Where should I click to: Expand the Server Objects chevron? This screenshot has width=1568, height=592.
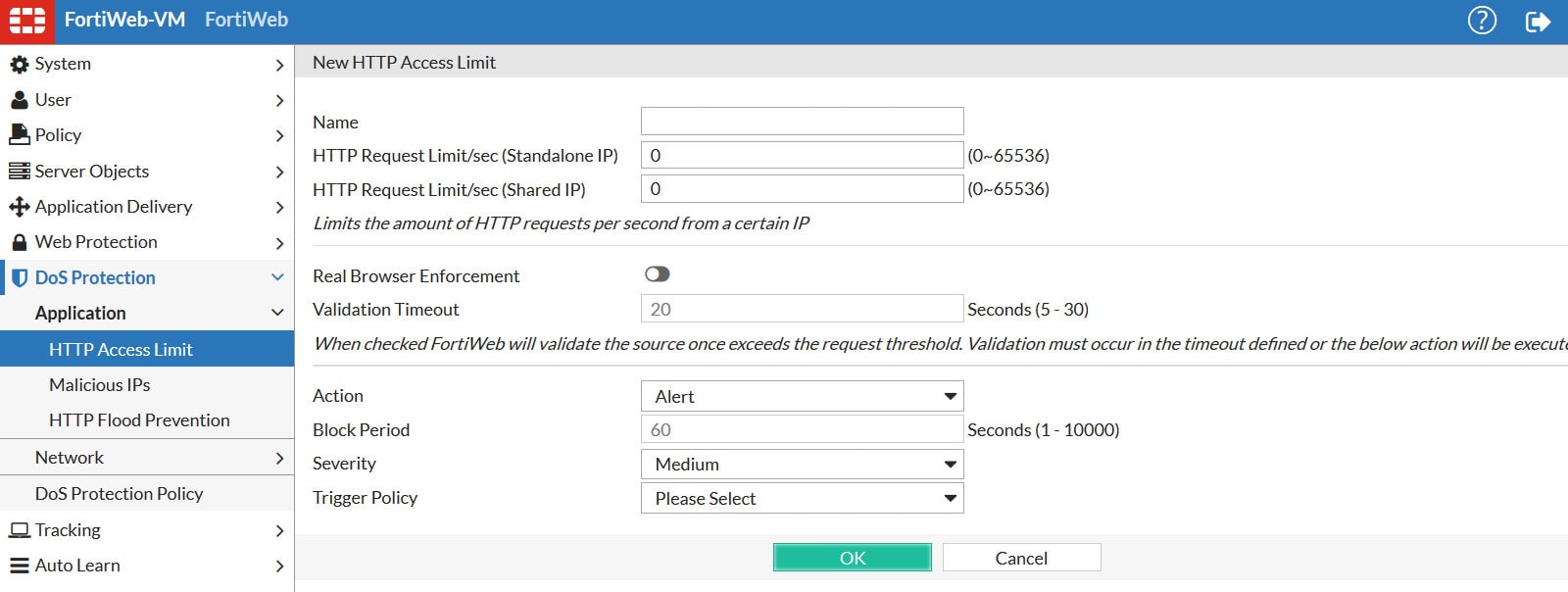point(279,172)
